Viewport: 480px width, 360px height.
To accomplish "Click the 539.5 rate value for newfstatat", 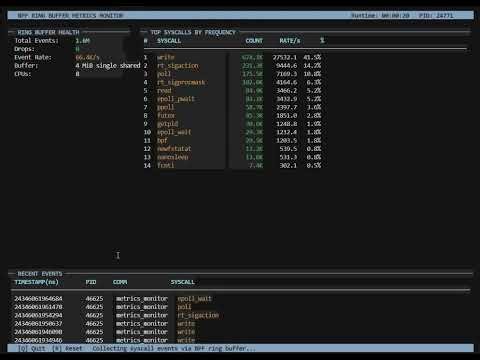I will pos(288,149).
